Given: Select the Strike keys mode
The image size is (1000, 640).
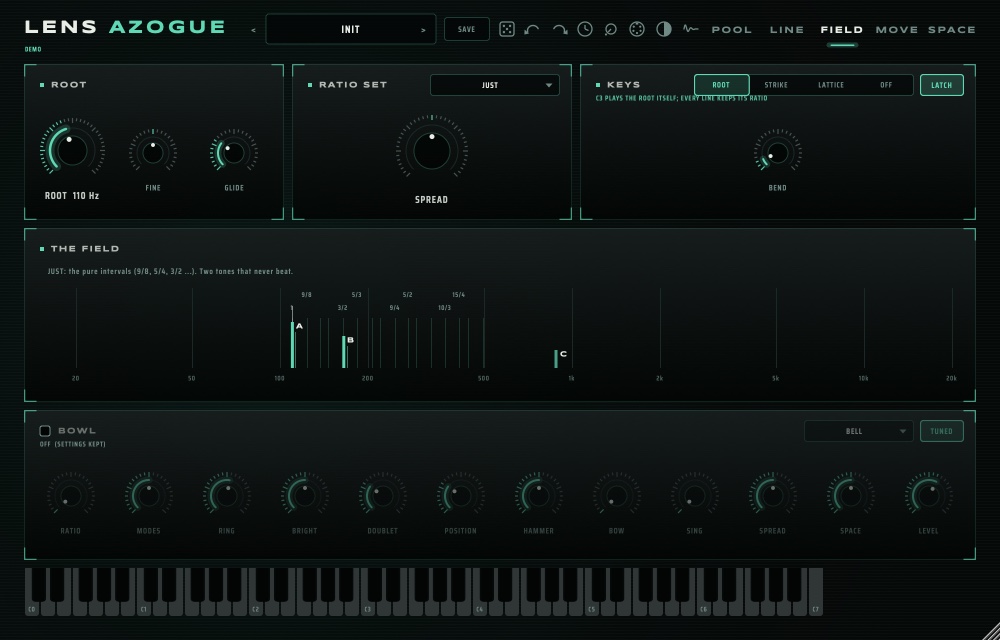Looking at the screenshot, I should click(x=776, y=85).
